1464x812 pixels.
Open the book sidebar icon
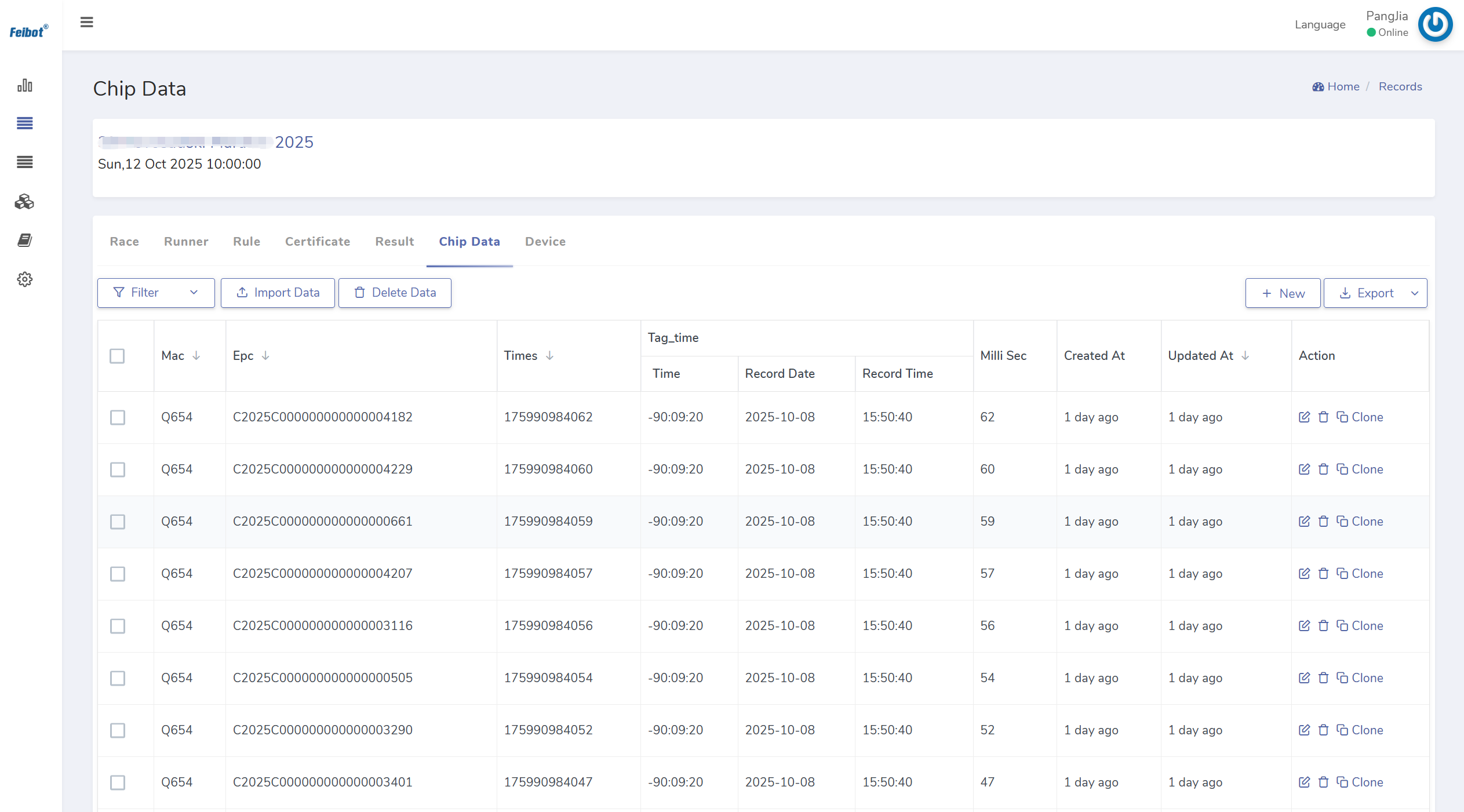25,240
